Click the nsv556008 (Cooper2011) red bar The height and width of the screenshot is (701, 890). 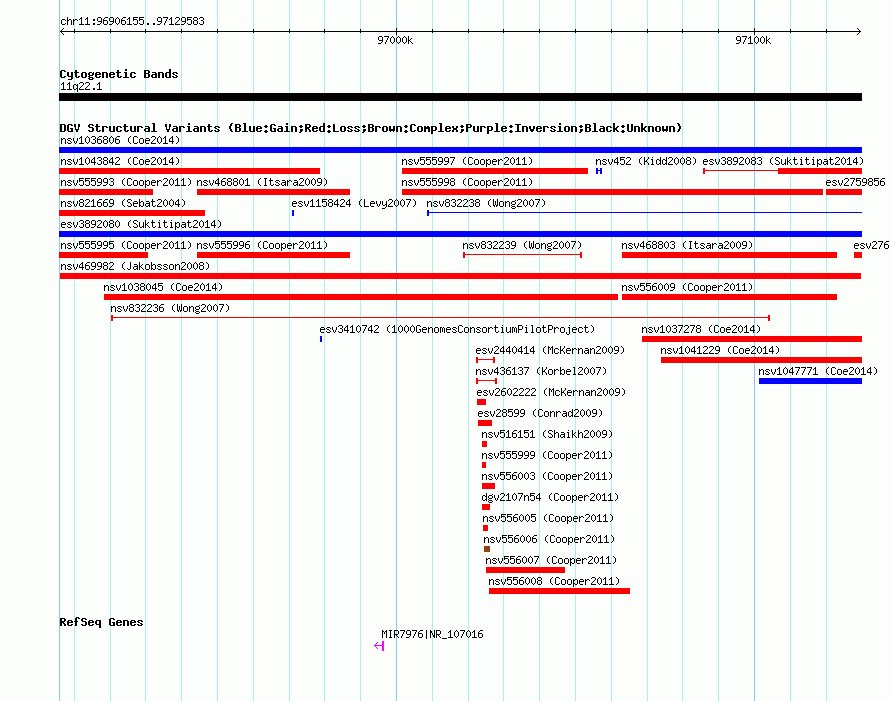(559, 591)
